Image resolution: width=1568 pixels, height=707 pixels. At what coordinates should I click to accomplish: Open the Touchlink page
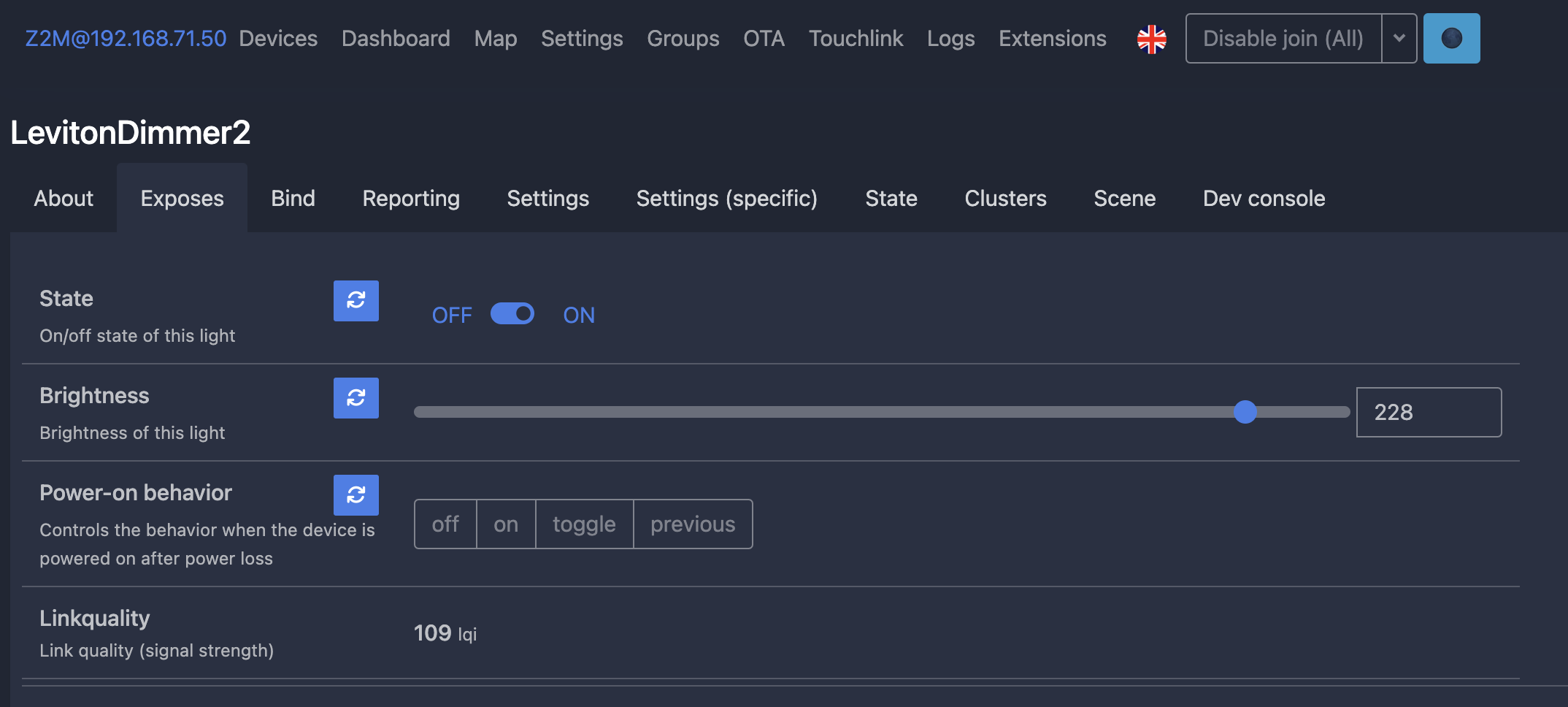click(856, 39)
